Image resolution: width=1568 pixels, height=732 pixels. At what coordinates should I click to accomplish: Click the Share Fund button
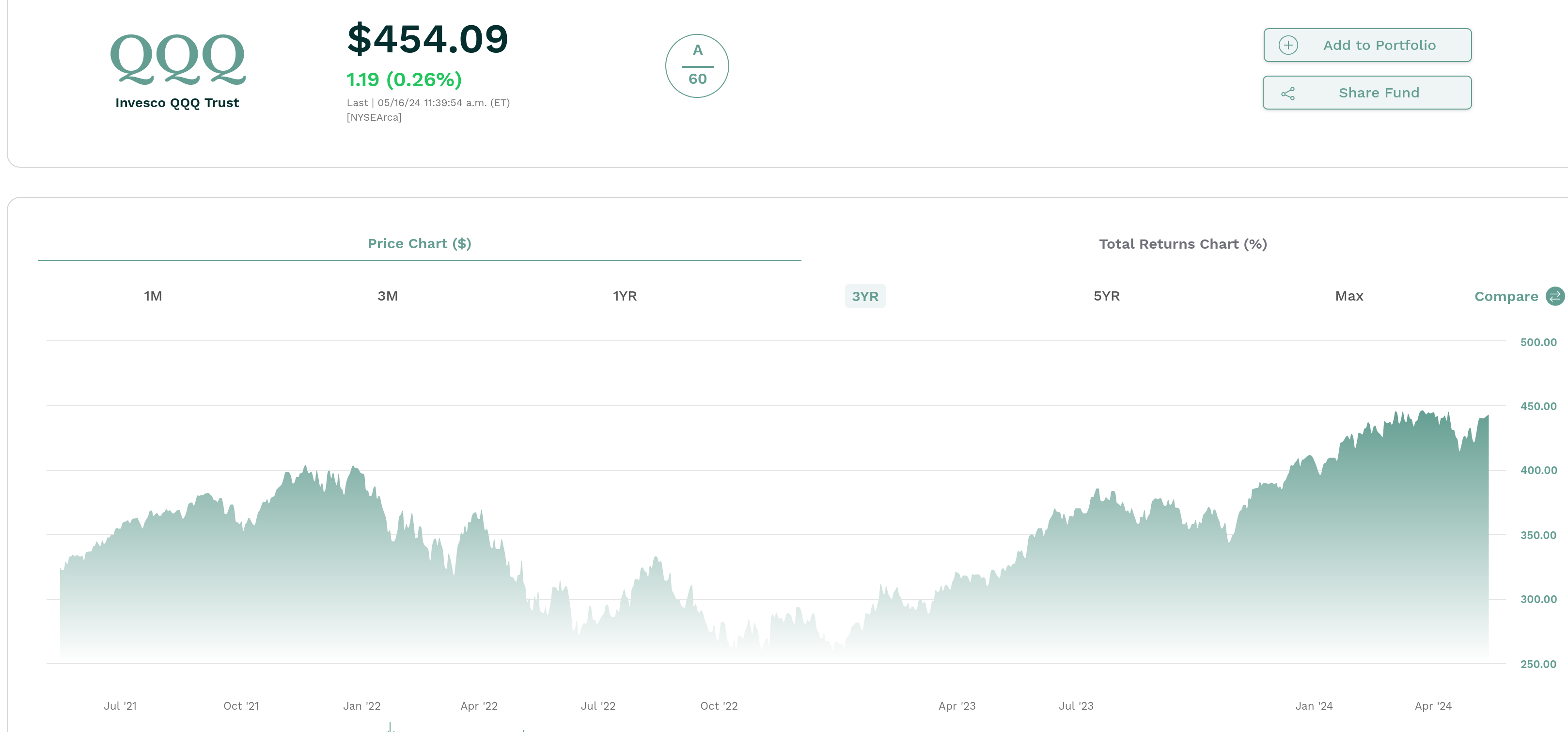point(1367,93)
